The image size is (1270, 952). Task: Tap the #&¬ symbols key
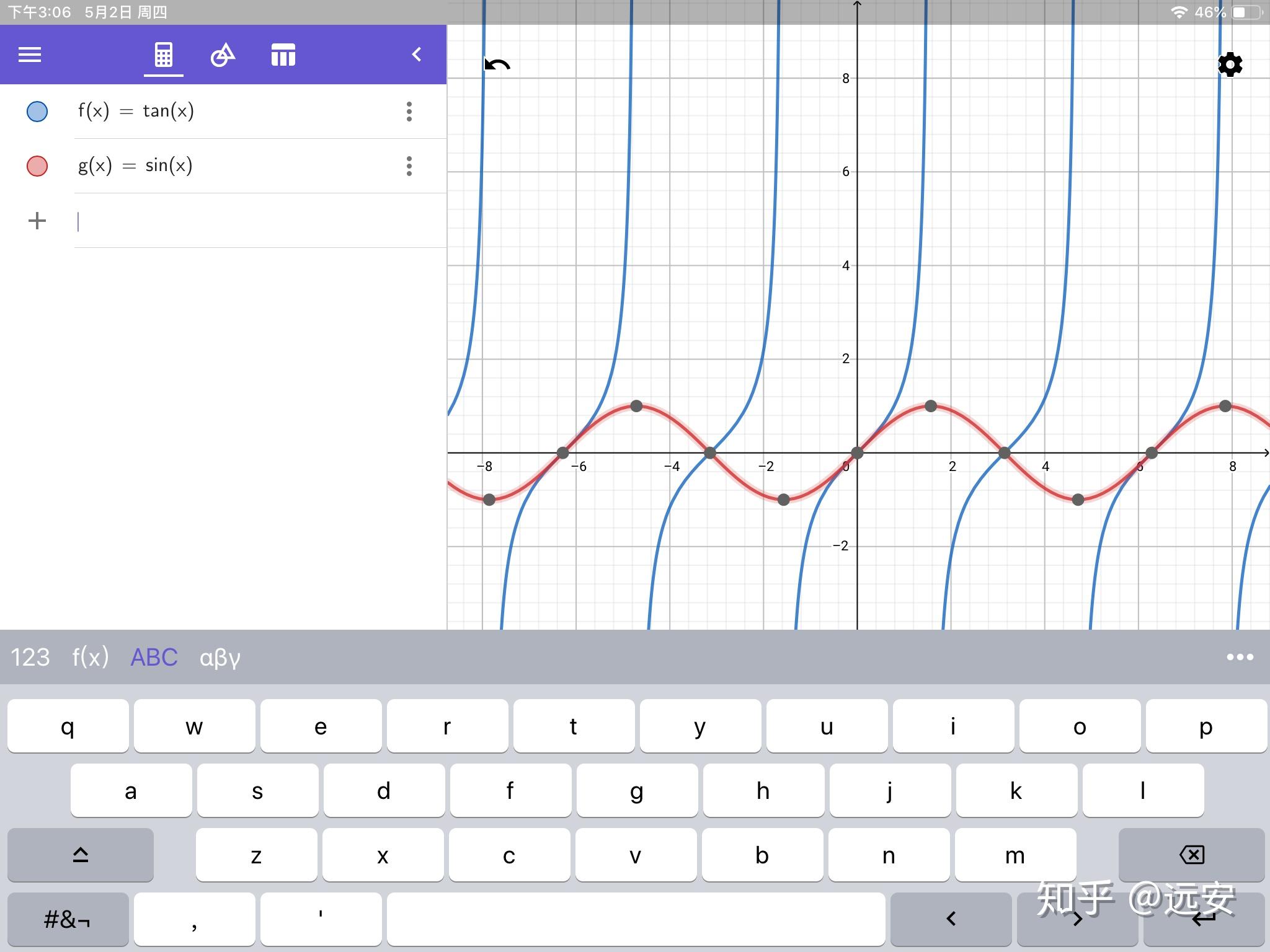click(x=68, y=919)
